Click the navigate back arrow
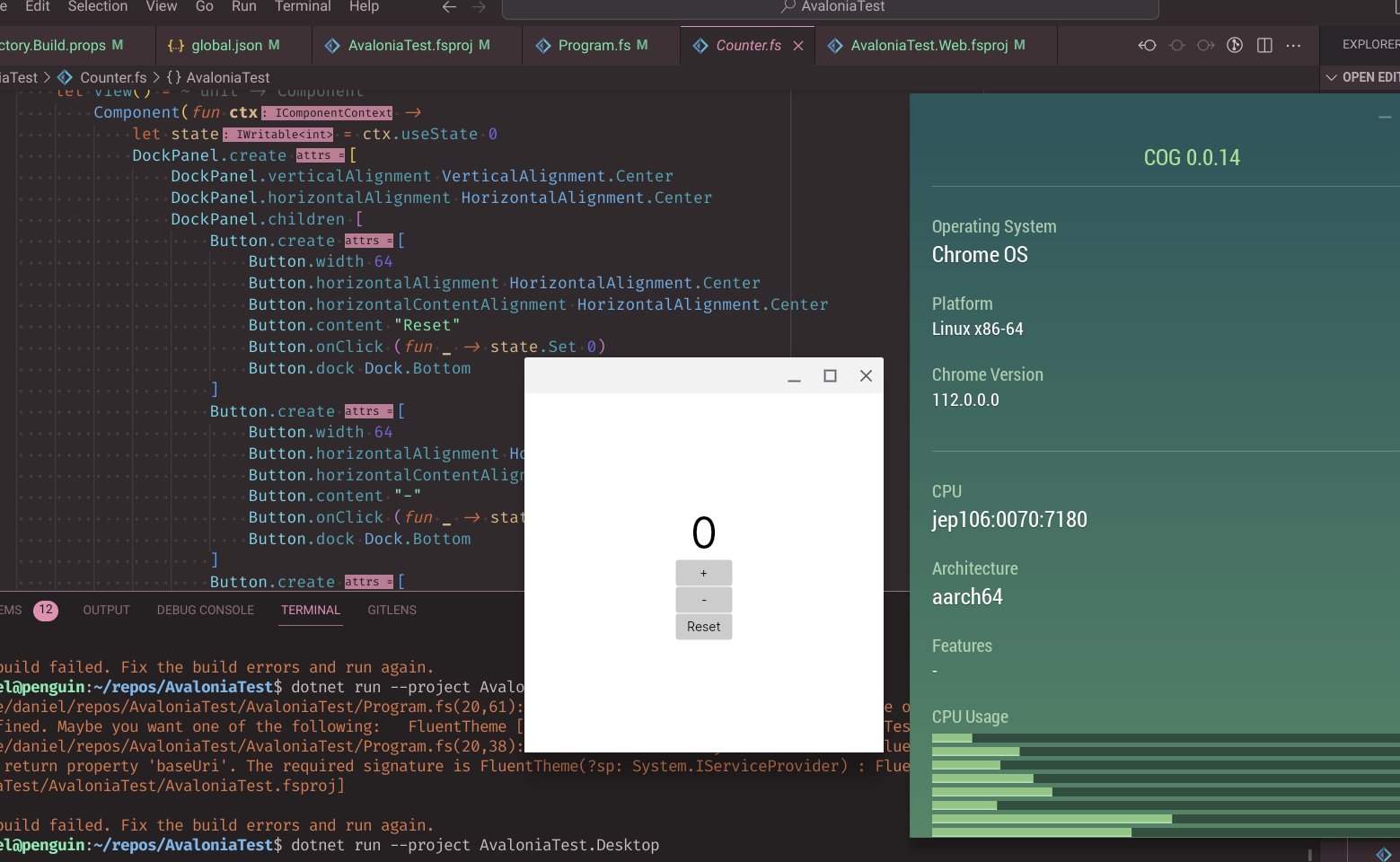Image resolution: width=1400 pixels, height=862 pixels. [x=448, y=7]
